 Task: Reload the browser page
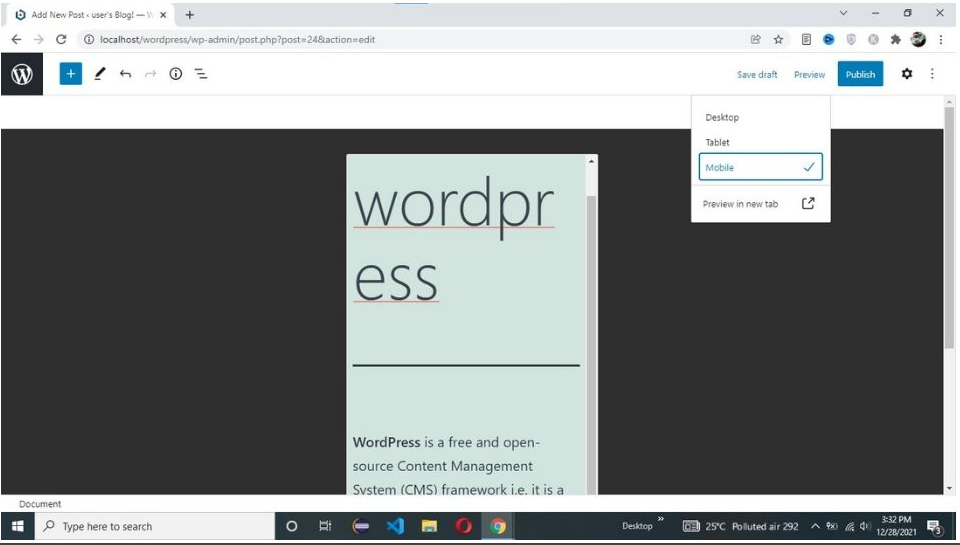[61, 39]
